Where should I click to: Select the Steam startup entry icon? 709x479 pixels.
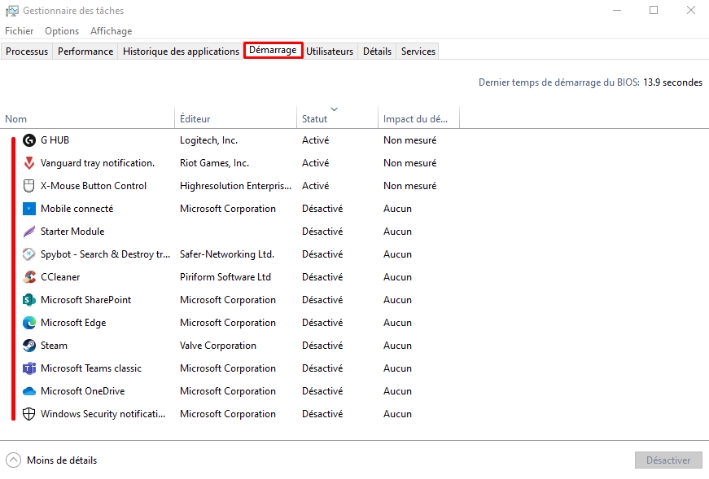pyautogui.click(x=29, y=346)
